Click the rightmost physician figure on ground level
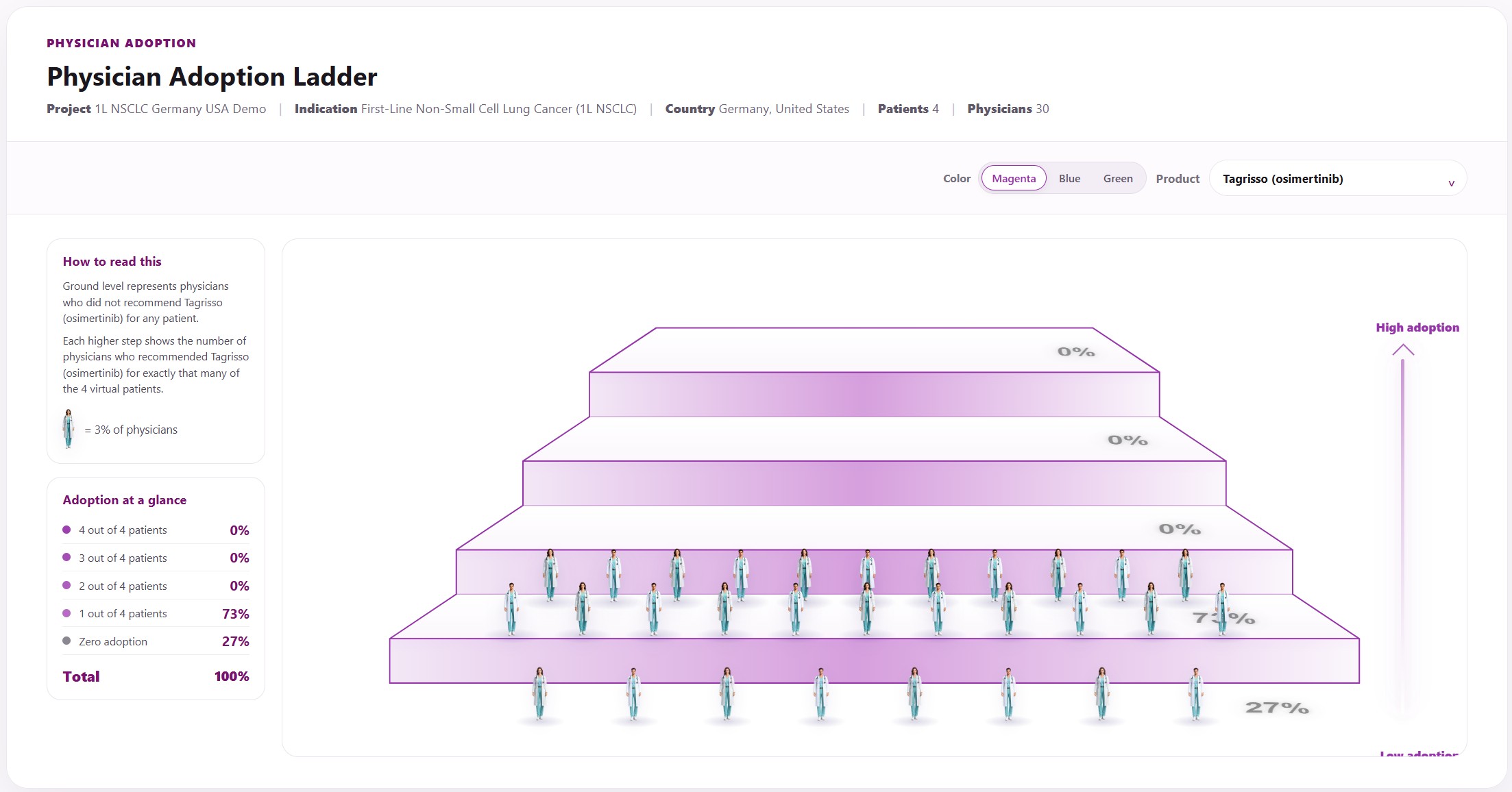Viewport: 1512px width, 792px height. (1195, 693)
